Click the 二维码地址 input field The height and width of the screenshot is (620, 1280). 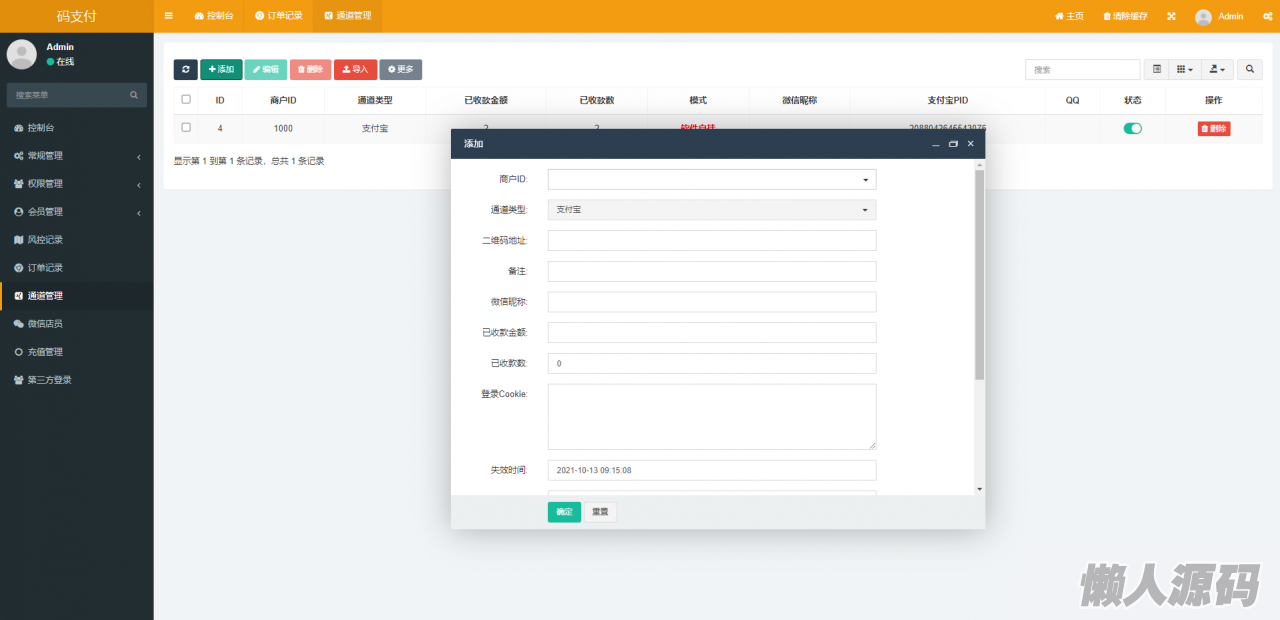click(x=711, y=240)
